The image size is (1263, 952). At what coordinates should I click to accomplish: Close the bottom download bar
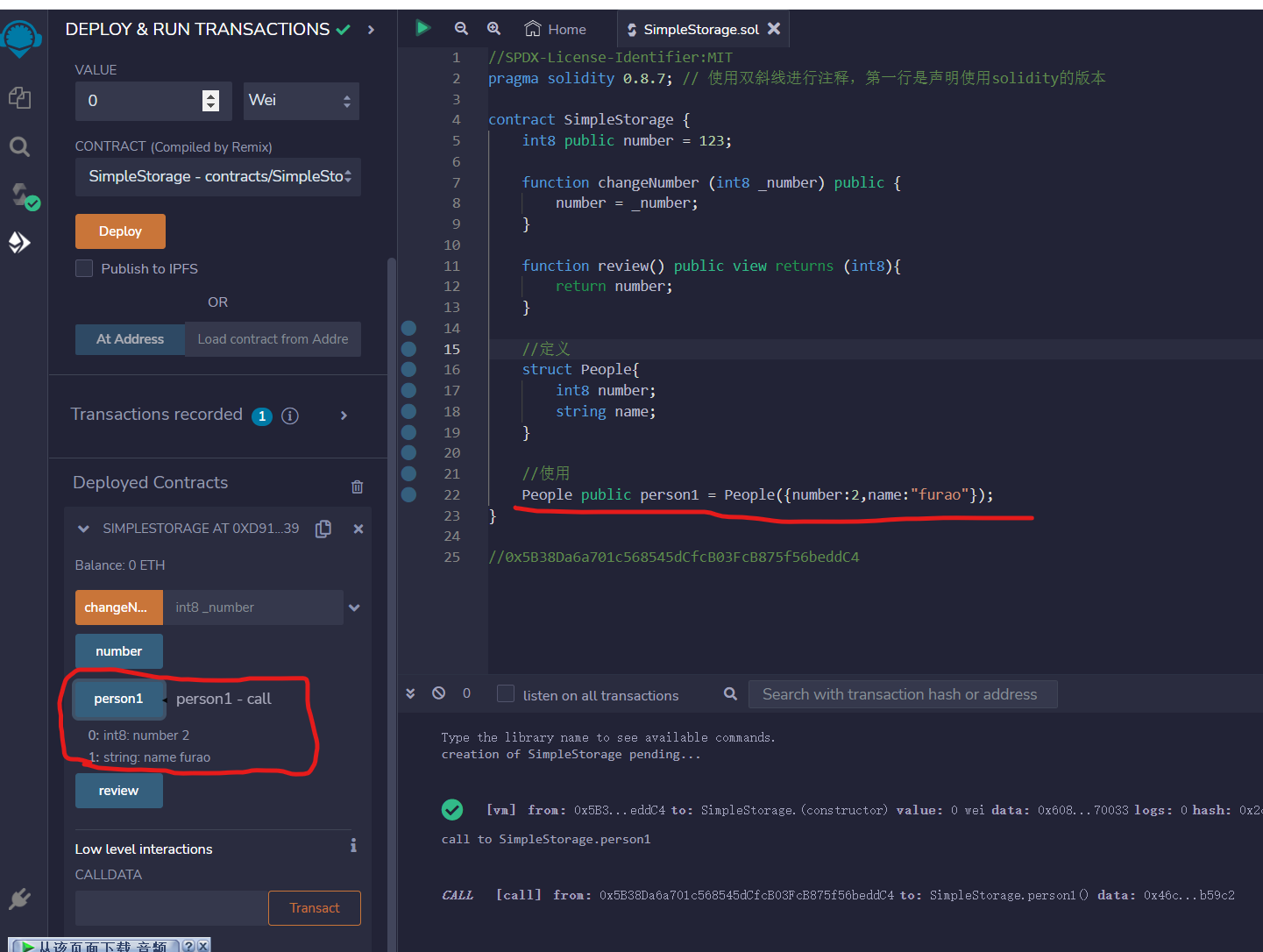click(202, 946)
